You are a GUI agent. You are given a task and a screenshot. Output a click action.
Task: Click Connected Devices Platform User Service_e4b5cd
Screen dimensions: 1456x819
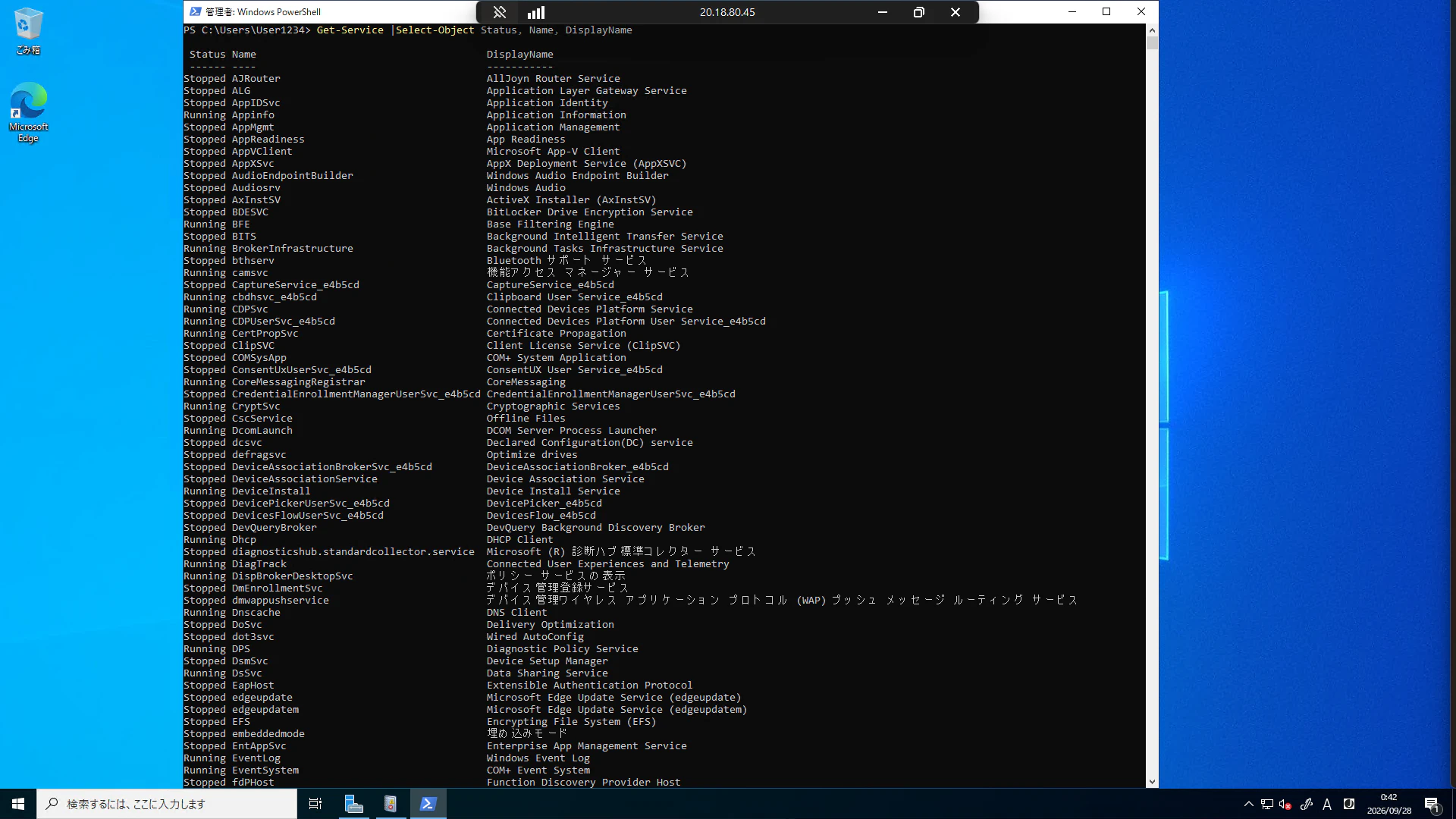click(x=626, y=321)
